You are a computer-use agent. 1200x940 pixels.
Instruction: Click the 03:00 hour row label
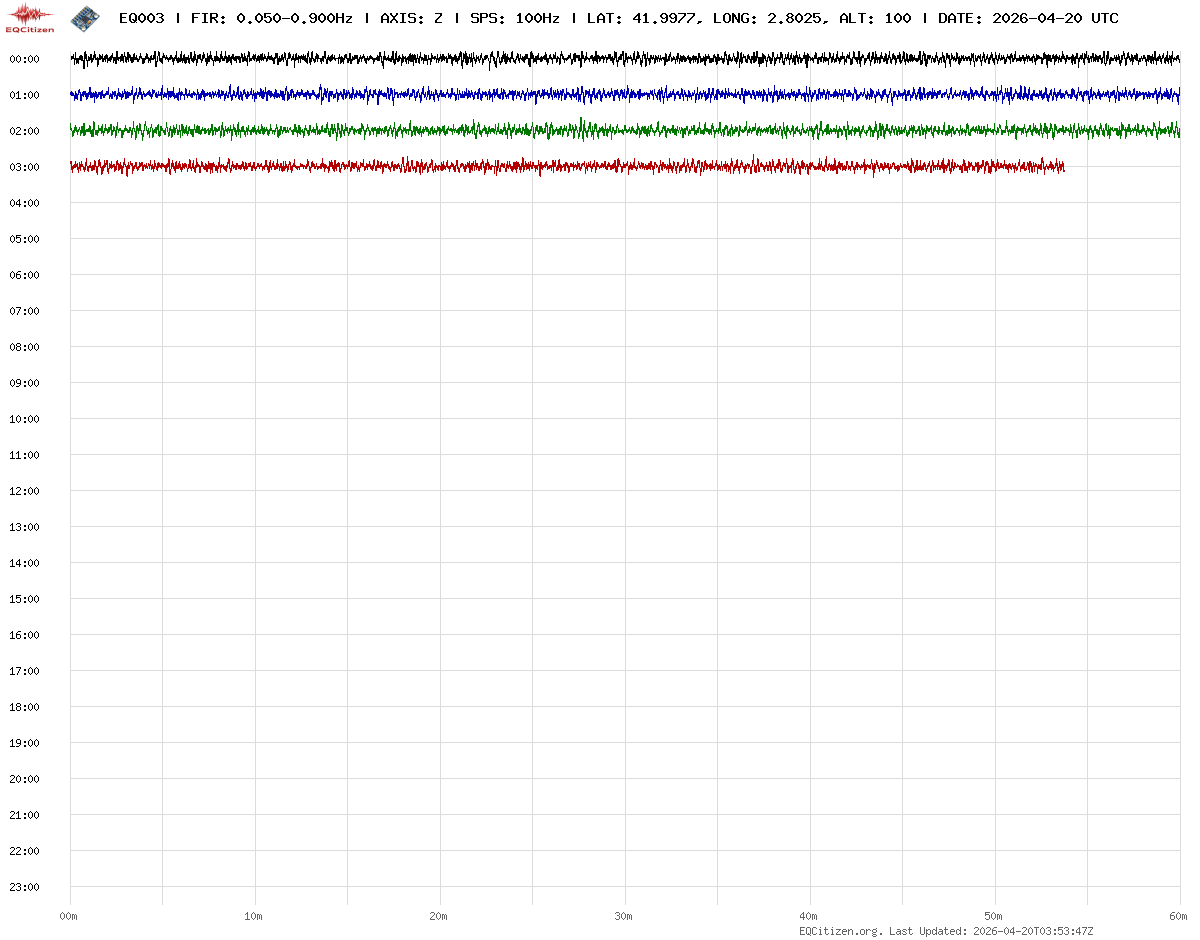pos(24,167)
